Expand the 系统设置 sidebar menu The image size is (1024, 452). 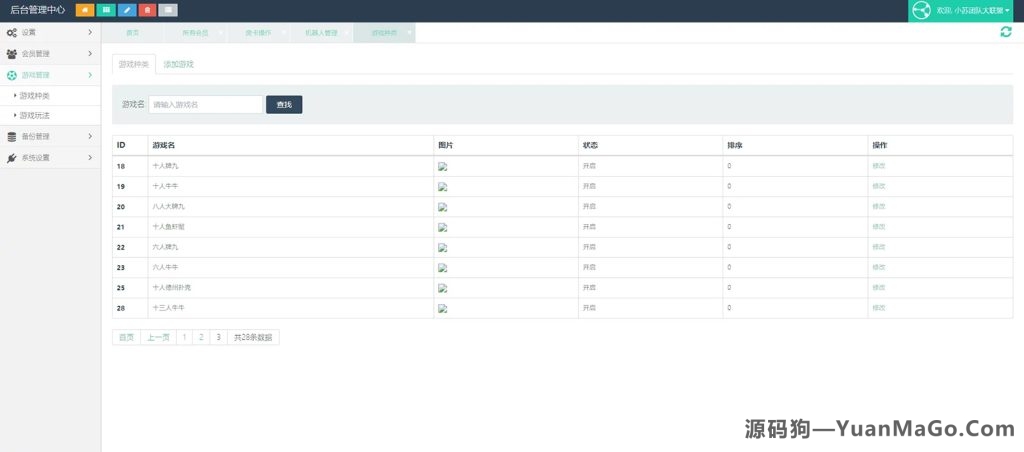[50, 158]
